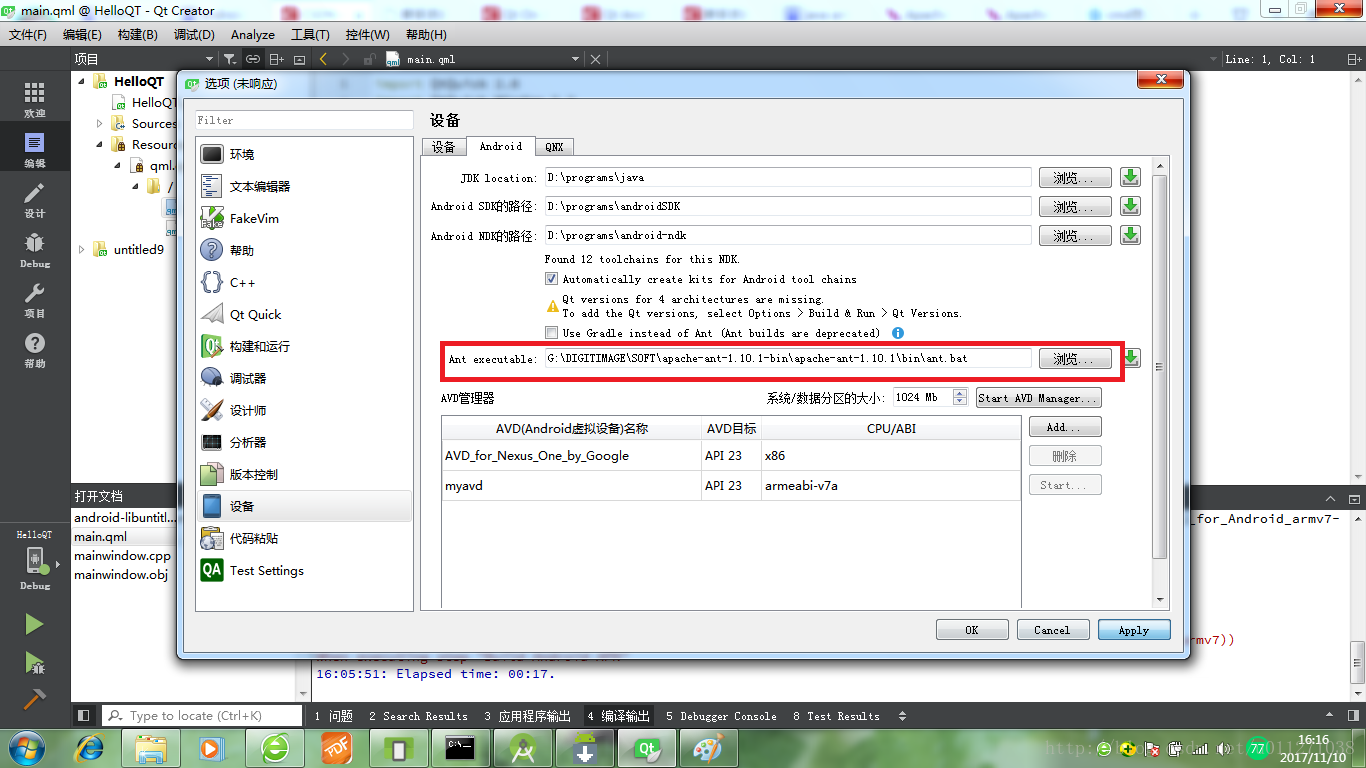Select 文本编辑器 options category
Image resolution: width=1366 pixels, height=768 pixels.
click(304, 186)
